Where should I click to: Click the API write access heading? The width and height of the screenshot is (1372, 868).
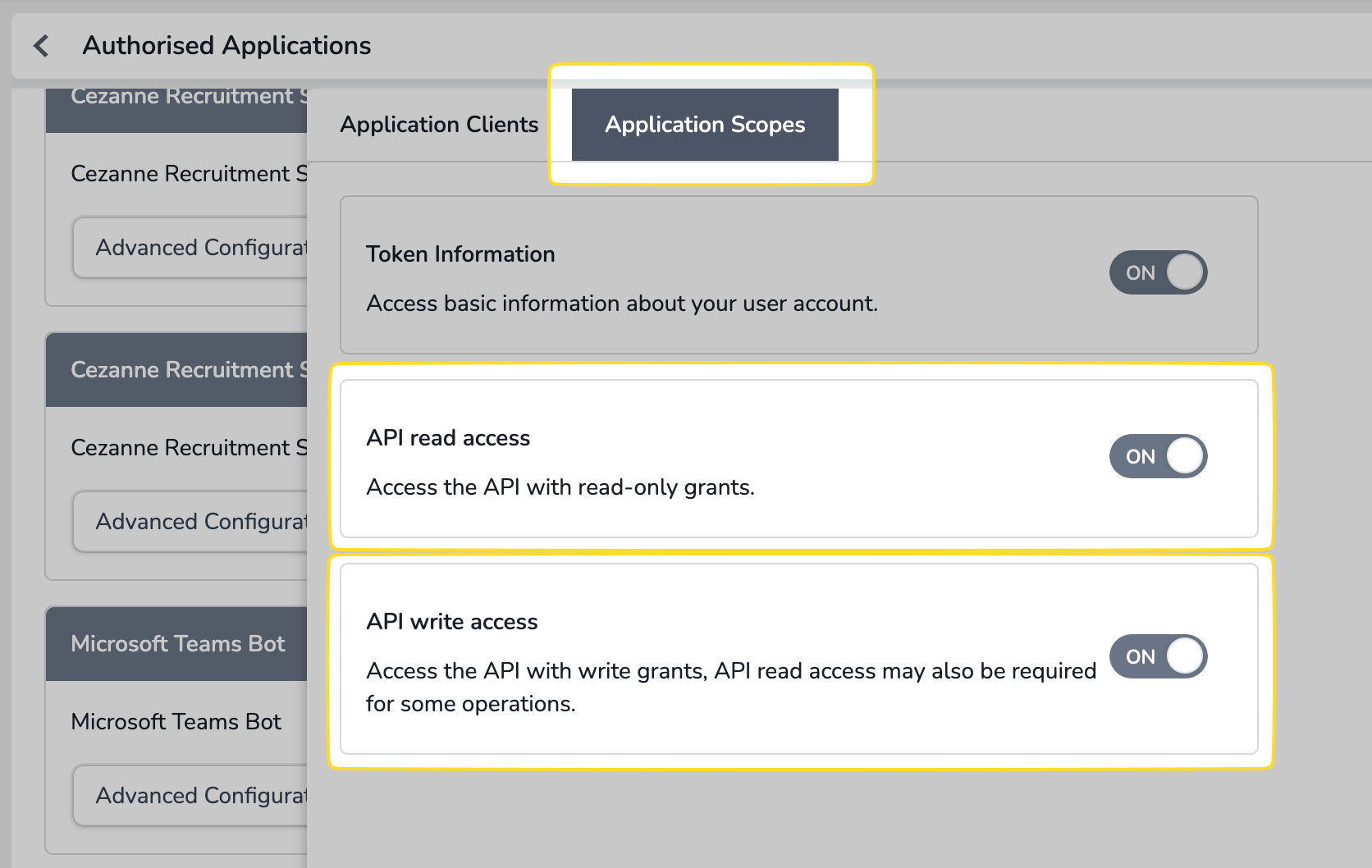[x=451, y=622]
